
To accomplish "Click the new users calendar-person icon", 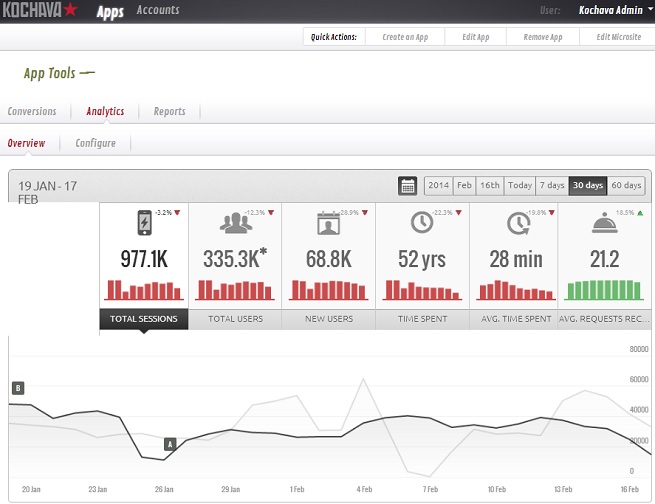I will point(328,223).
